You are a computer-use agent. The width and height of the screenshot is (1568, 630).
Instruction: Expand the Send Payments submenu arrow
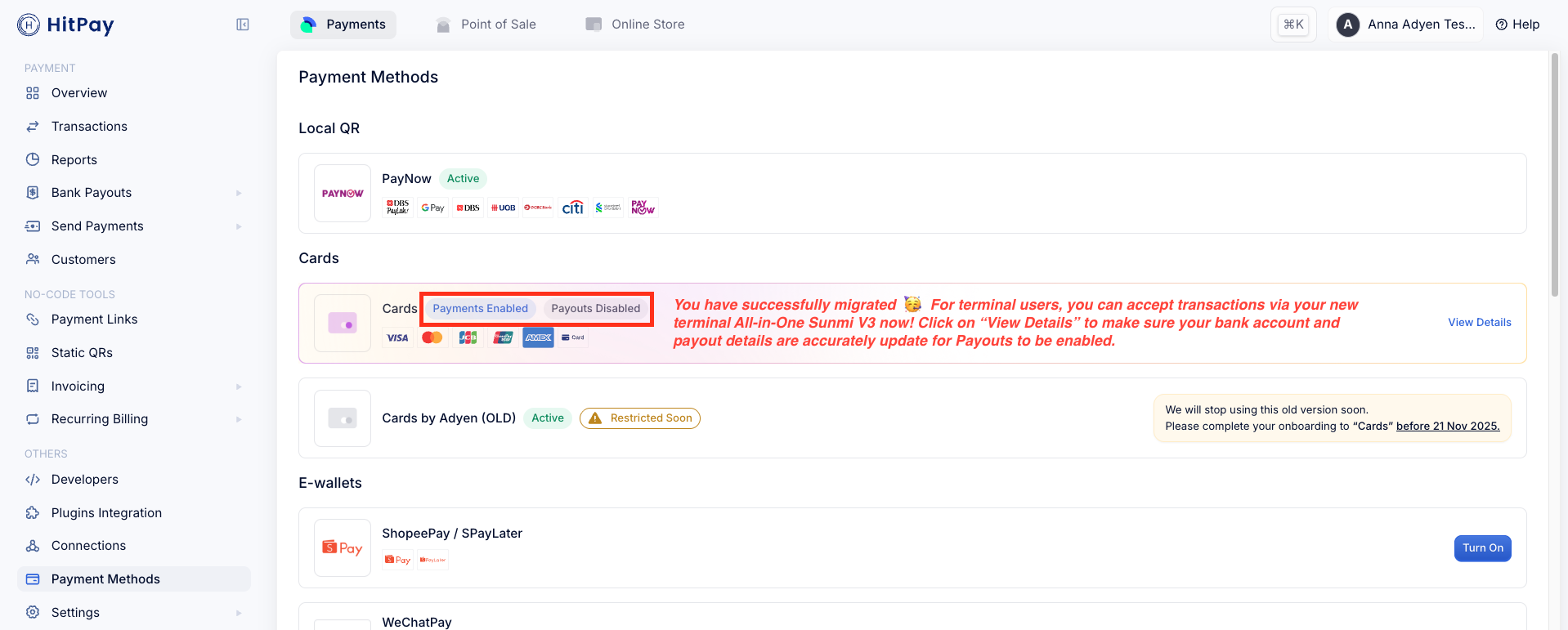tap(239, 226)
